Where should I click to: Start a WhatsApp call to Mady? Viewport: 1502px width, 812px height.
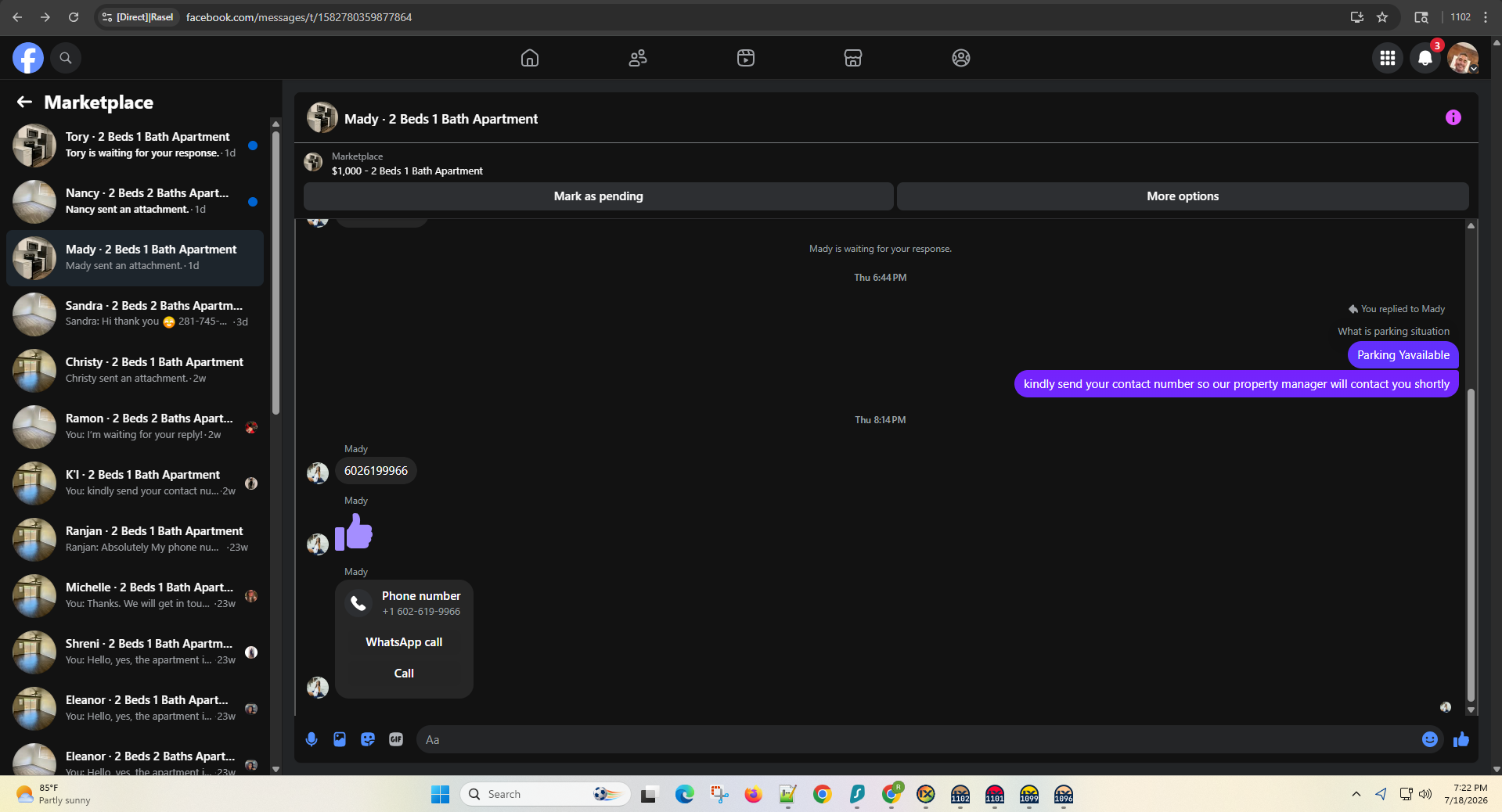(404, 642)
